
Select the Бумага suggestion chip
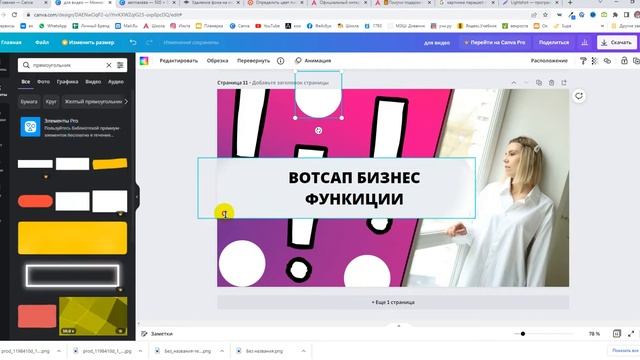[x=29, y=102]
